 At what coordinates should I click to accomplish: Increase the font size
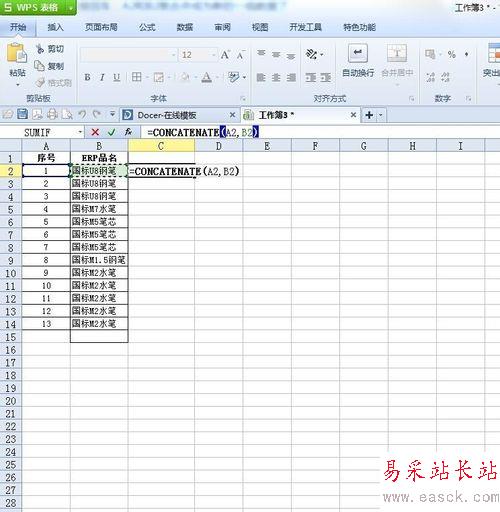225,55
